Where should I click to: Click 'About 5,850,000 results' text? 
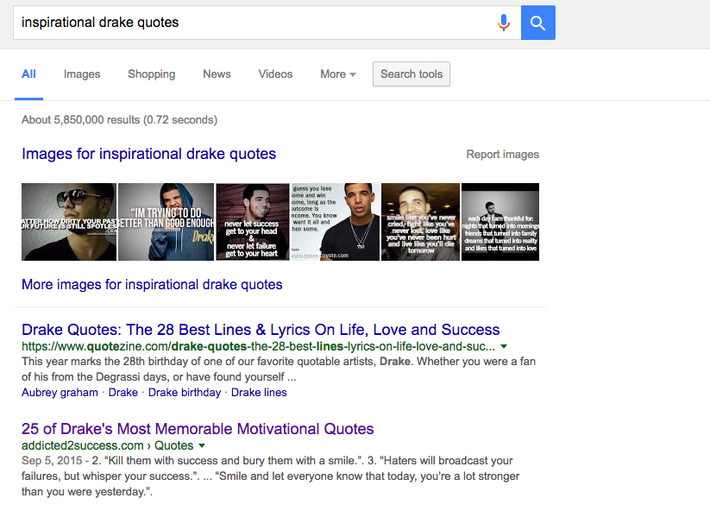[x=120, y=120]
